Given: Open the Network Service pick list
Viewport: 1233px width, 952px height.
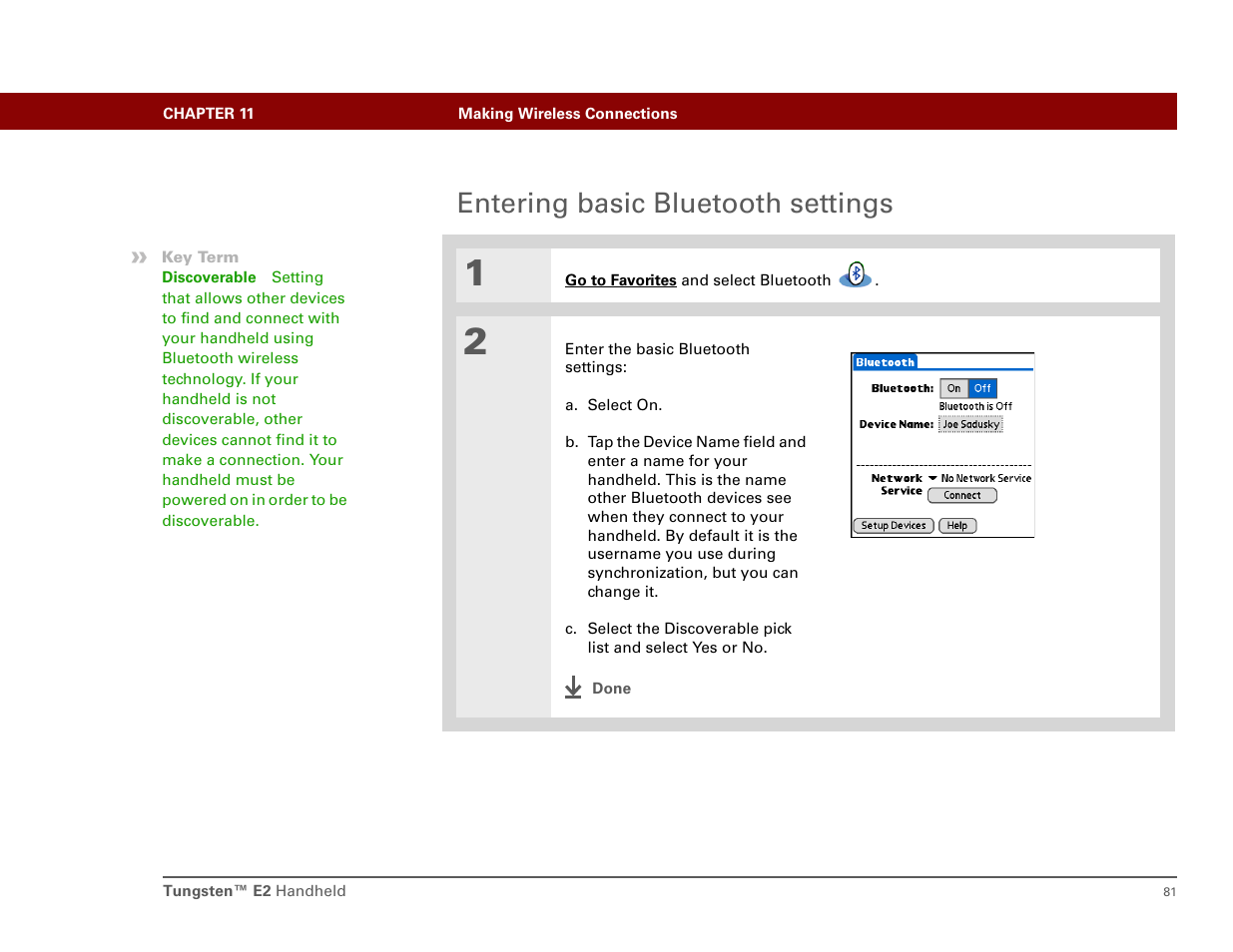Looking at the screenshot, I should click(x=932, y=478).
